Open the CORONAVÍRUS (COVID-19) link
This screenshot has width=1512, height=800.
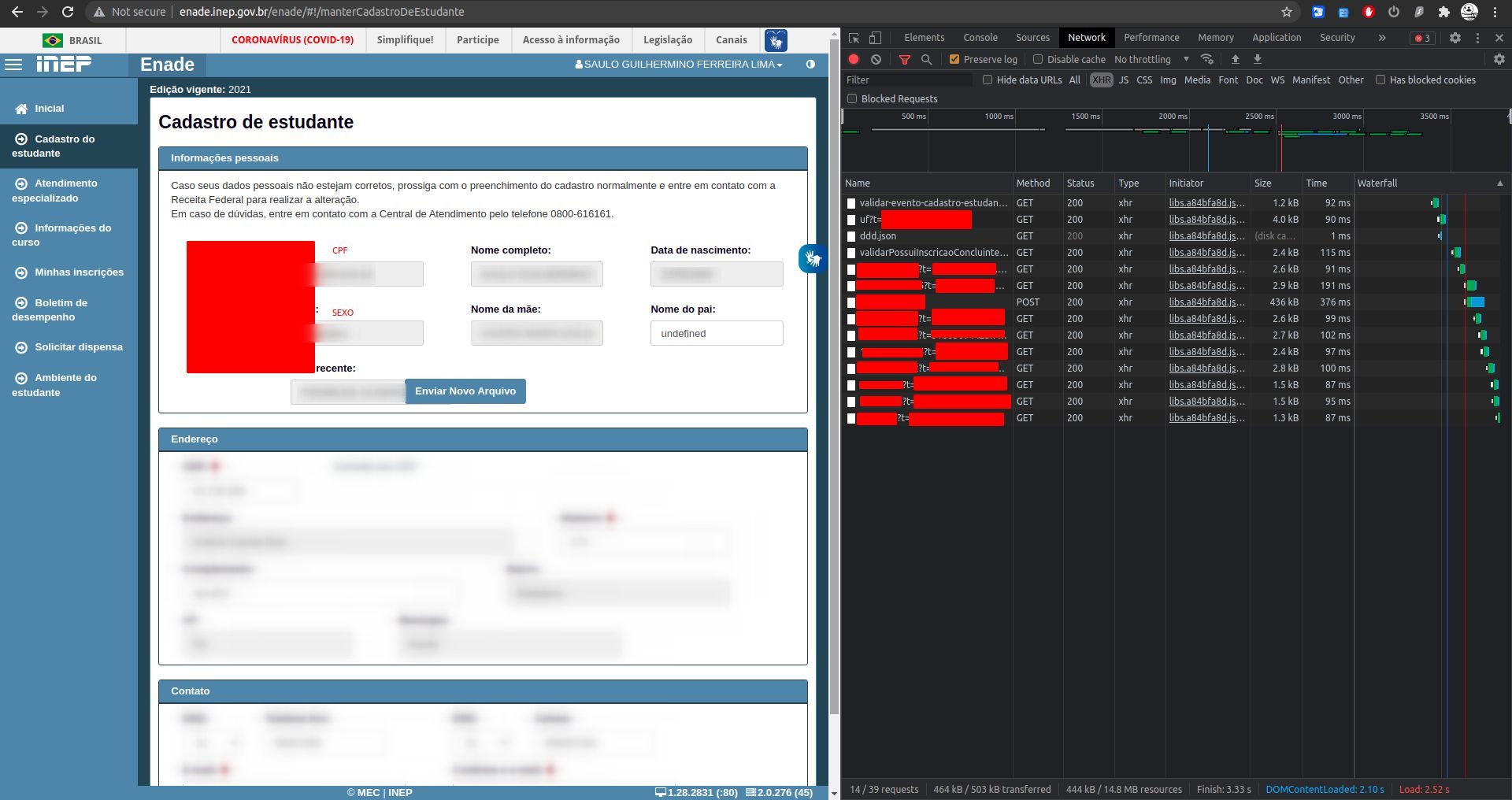click(292, 40)
